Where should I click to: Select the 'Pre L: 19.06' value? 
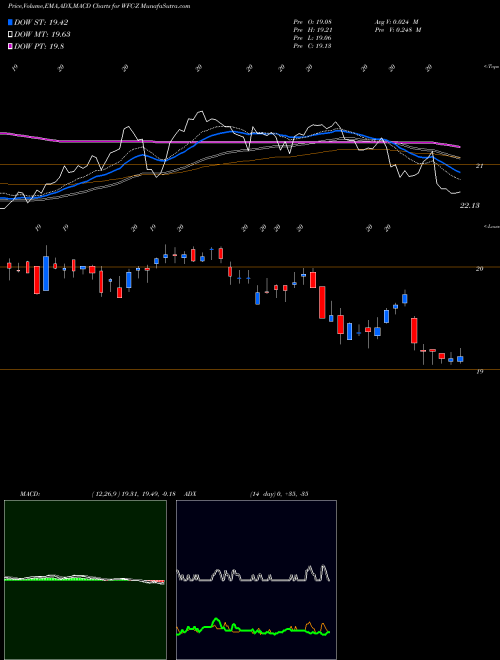tap(312, 38)
